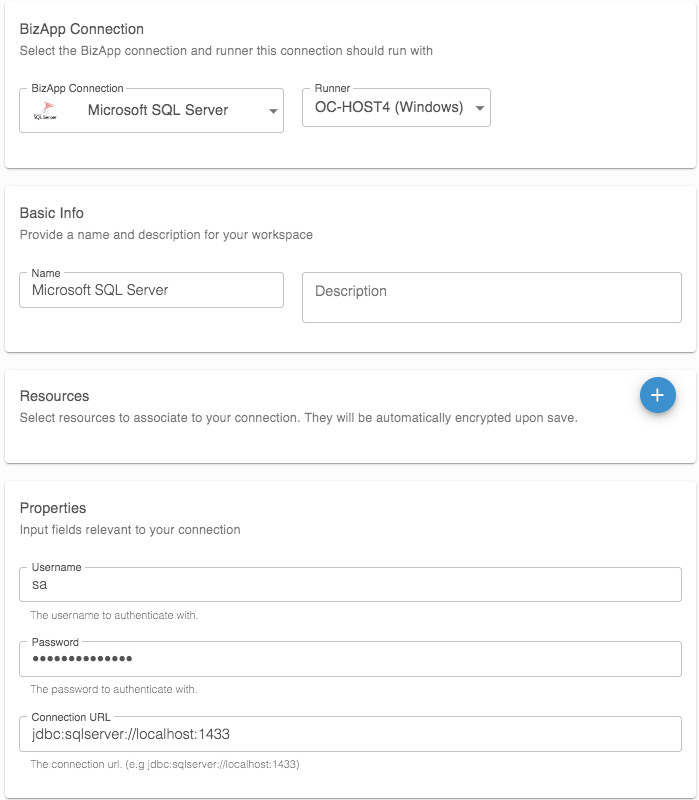The height and width of the screenshot is (800, 699).
Task: Add a resource with the plus button
Action: [x=657, y=395]
